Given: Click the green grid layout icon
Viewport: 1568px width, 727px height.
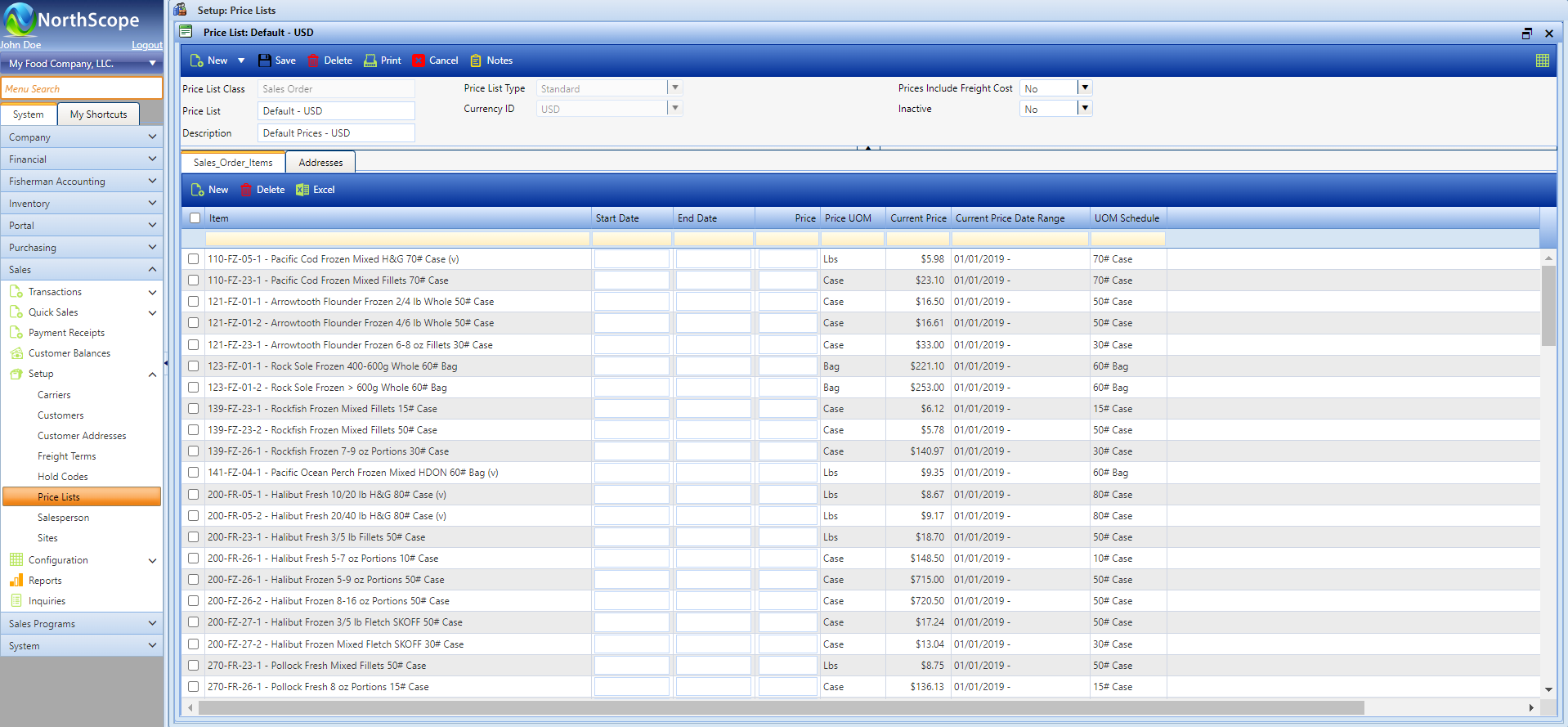Looking at the screenshot, I should point(1542,61).
